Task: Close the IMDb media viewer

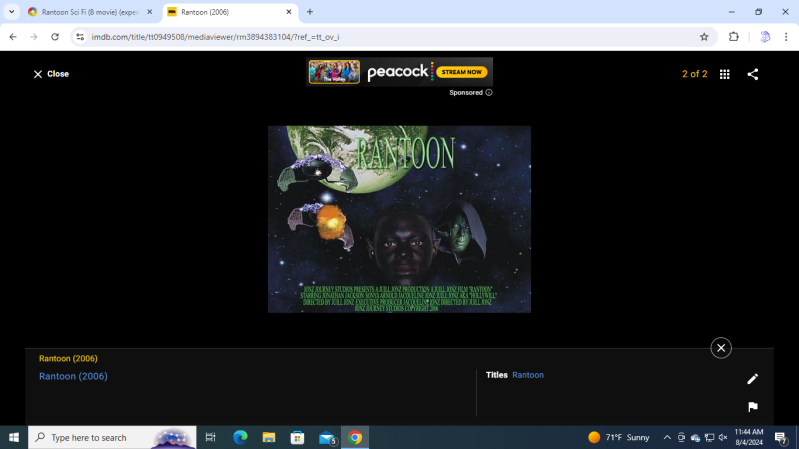Action: pyautogui.click(x=51, y=74)
